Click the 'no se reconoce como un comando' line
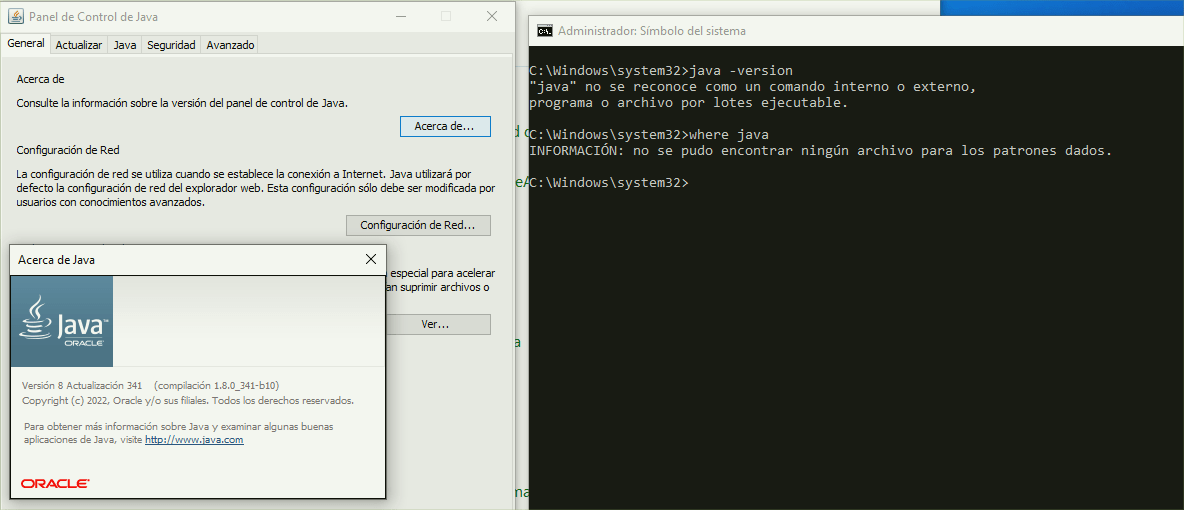Image resolution: width=1184 pixels, height=510 pixels. click(x=753, y=87)
